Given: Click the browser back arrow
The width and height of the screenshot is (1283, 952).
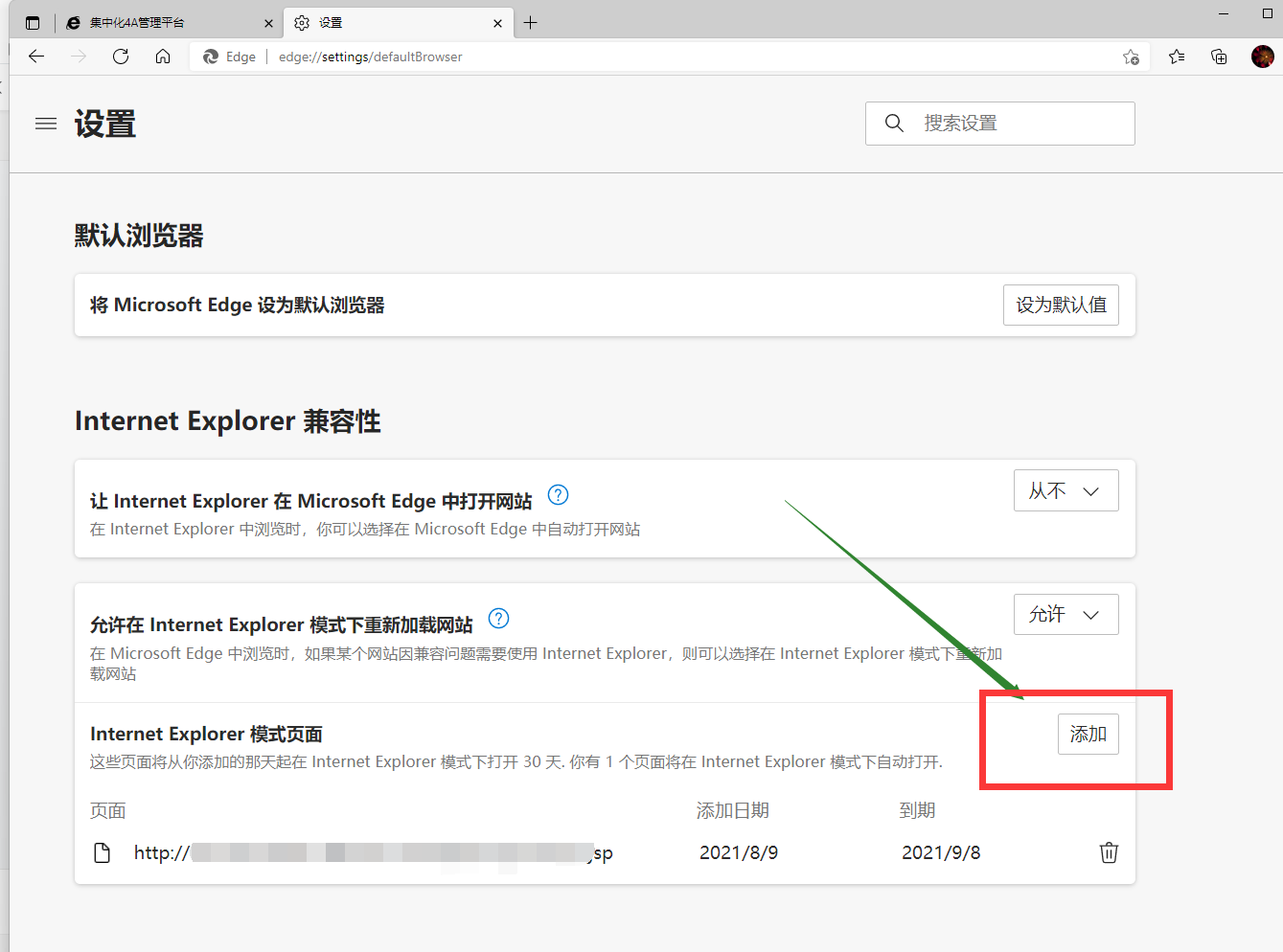Looking at the screenshot, I should click(x=36, y=57).
